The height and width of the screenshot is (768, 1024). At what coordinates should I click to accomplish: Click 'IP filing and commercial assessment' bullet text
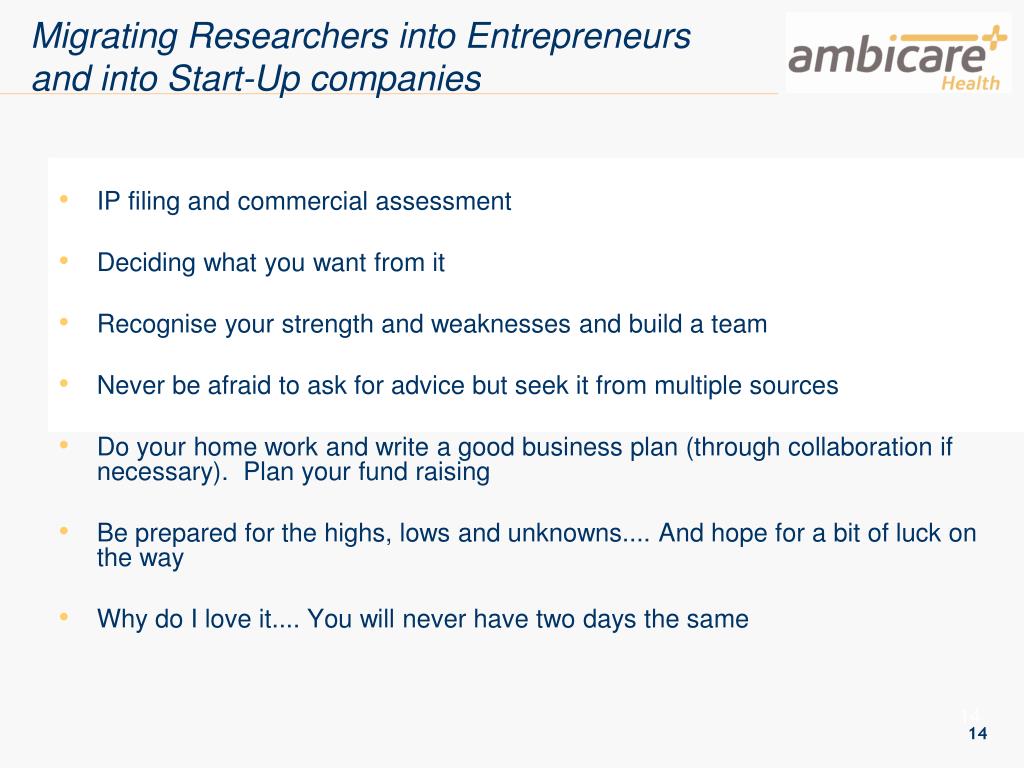[x=304, y=201]
